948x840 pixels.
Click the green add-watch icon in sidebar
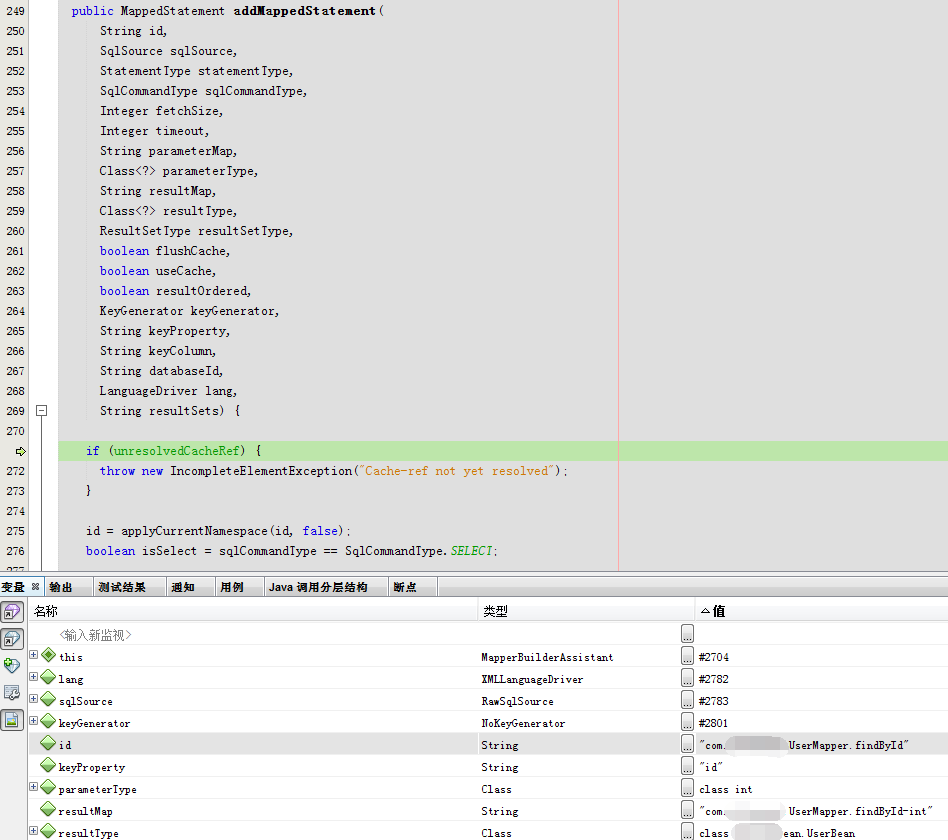click(x=12, y=666)
